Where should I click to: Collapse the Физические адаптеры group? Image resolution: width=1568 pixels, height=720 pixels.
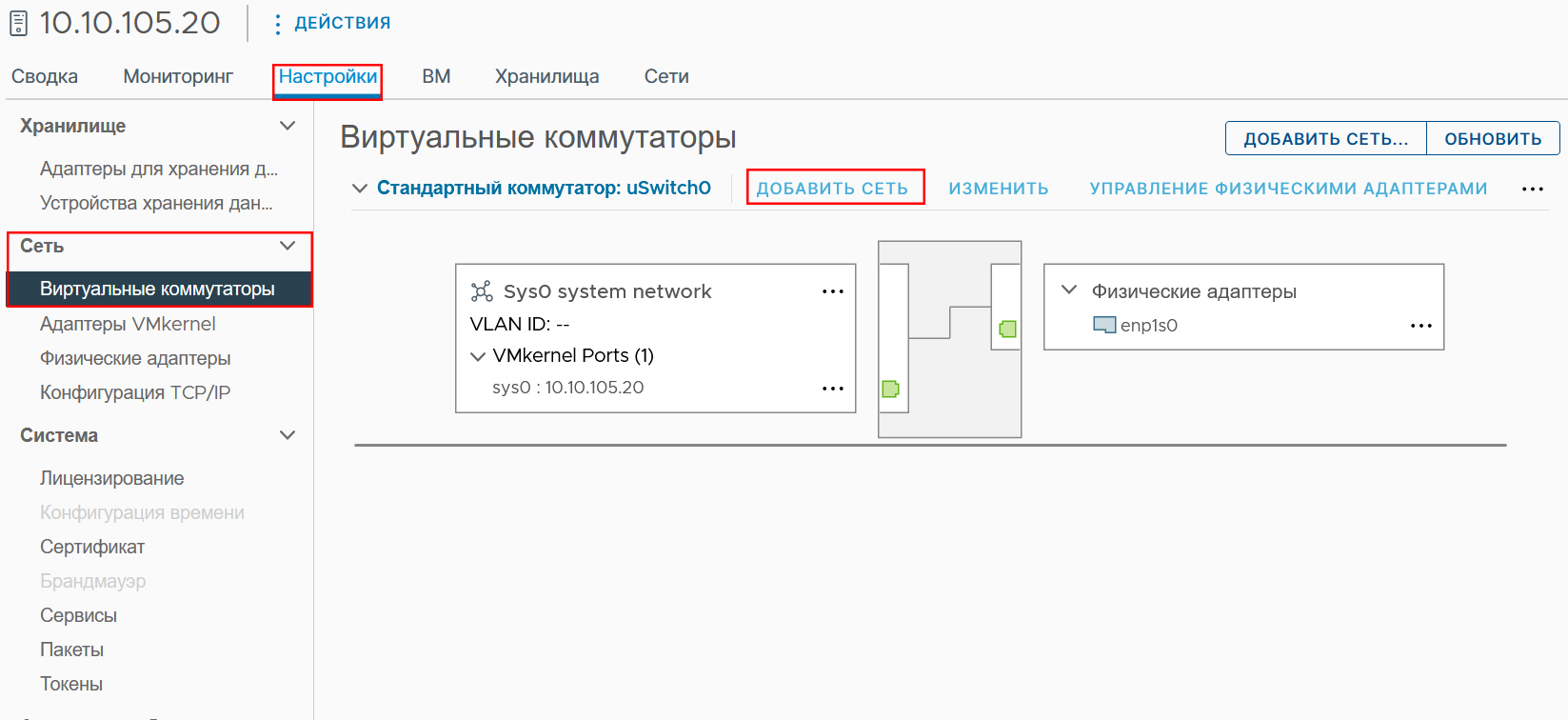click(1069, 290)
